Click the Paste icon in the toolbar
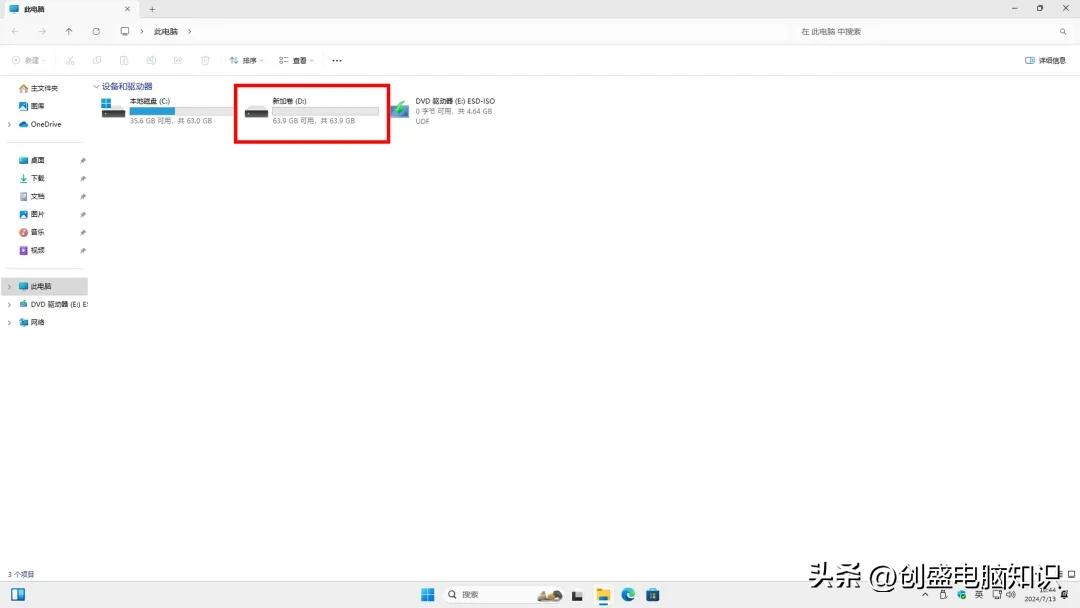The image size is (1080, 608). click(x=124, y=60)
